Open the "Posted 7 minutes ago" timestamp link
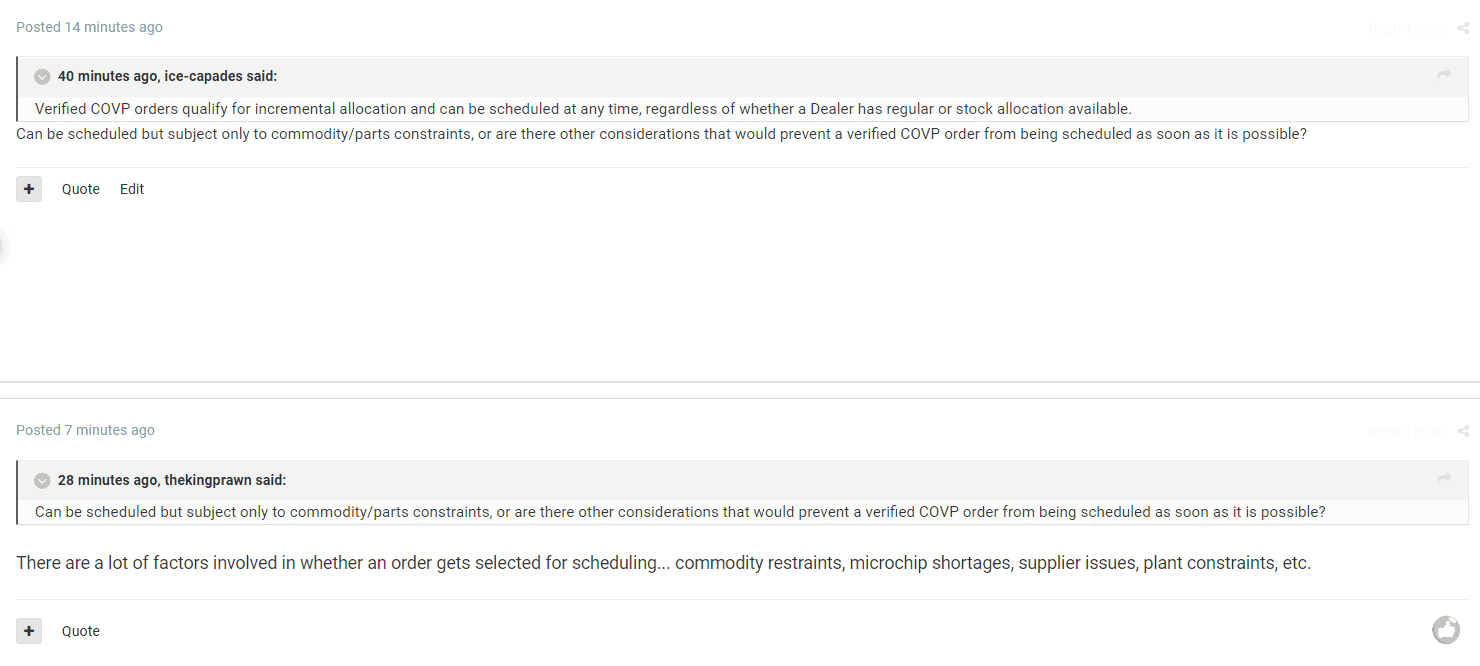The width and height of the screenshot is (1480, 666). tap(85, 430)
